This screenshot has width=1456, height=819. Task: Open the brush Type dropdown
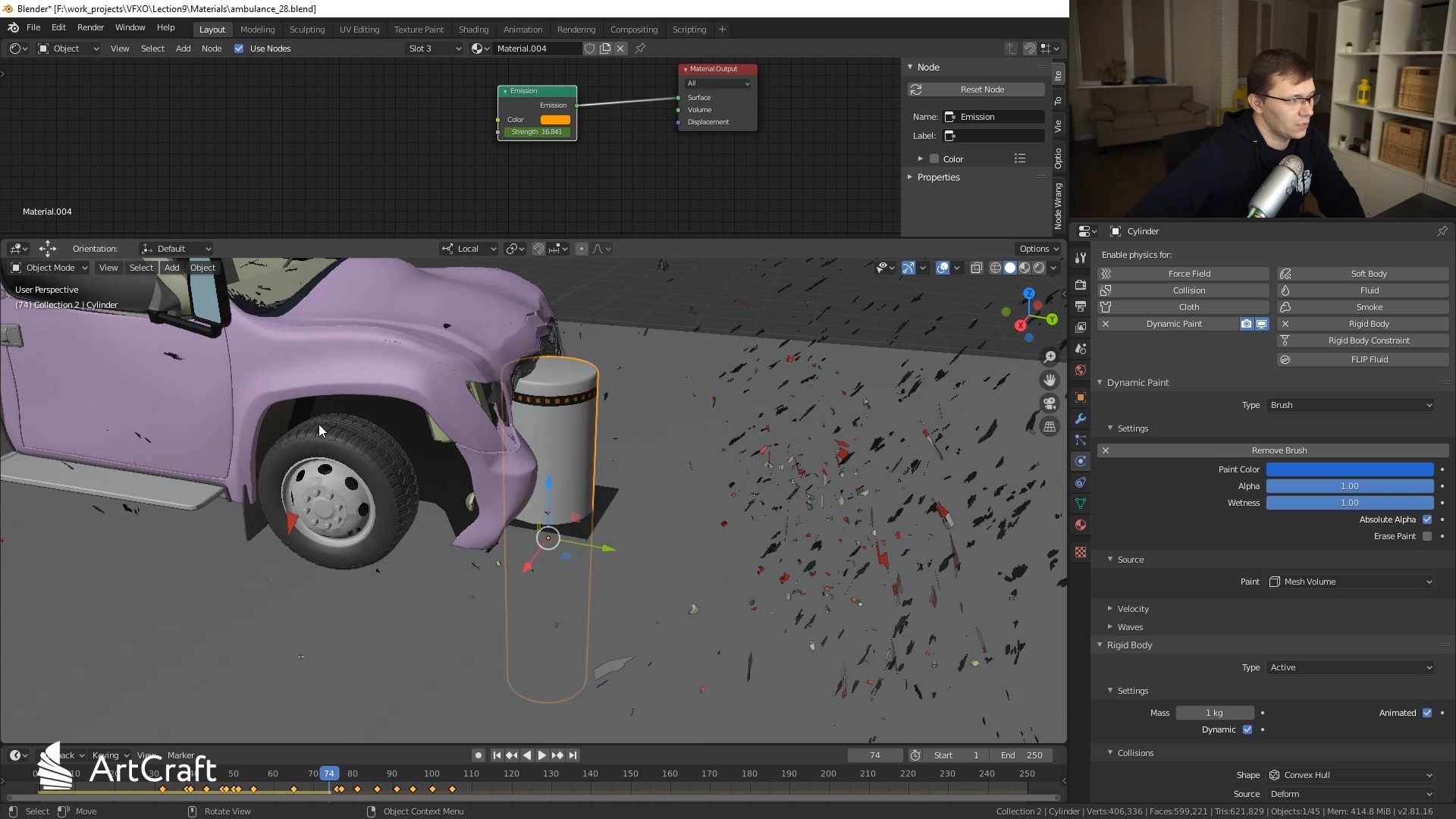[x=1351, y=405]
